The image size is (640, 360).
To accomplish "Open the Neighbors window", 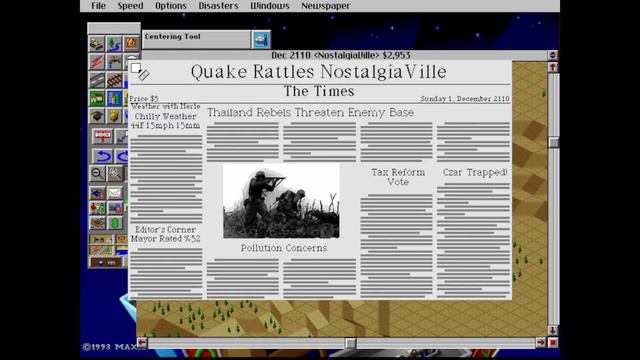I will (x=97, y=223).
